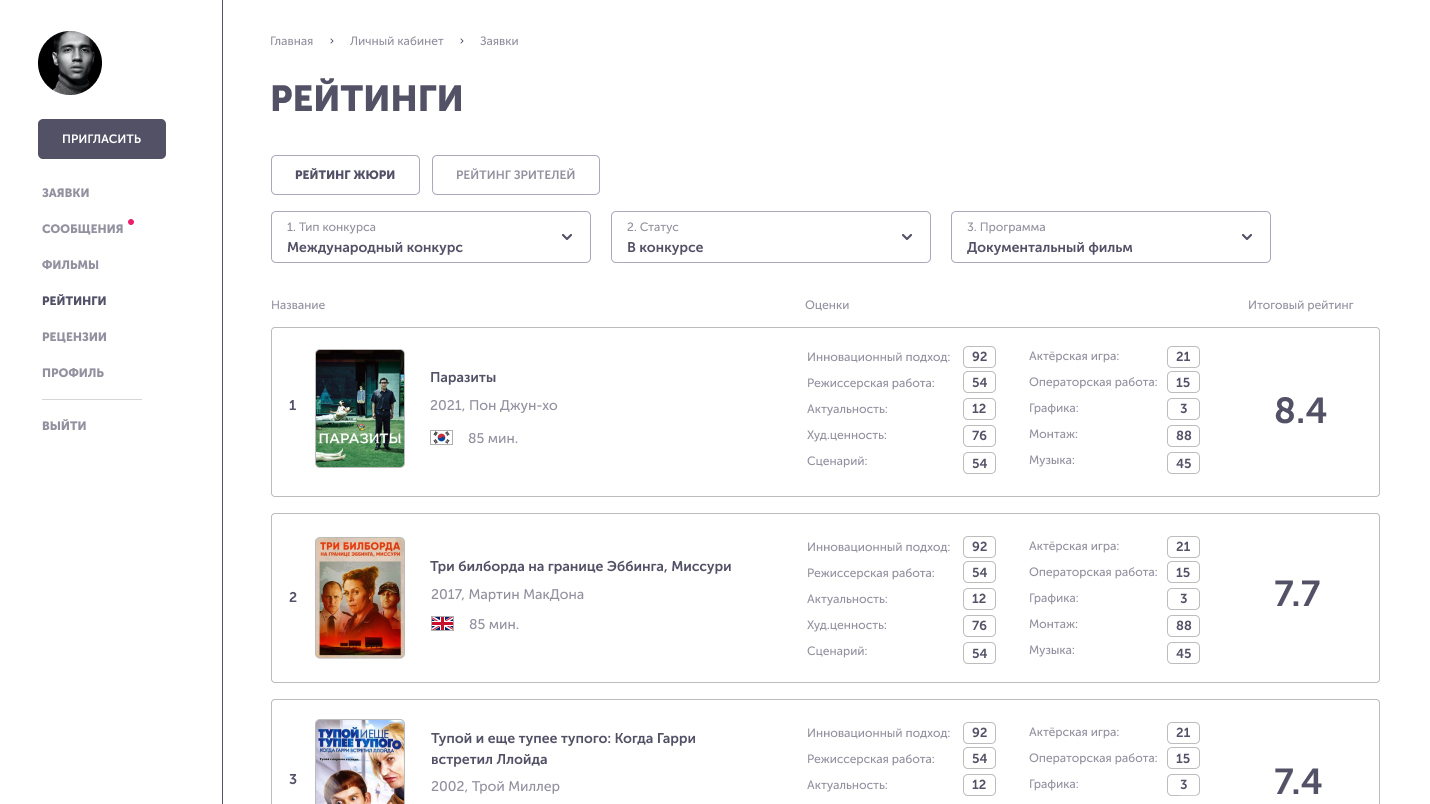
Task: Open ЗАЯВКИ in the sidebar
Action: (x=66, y=193)
